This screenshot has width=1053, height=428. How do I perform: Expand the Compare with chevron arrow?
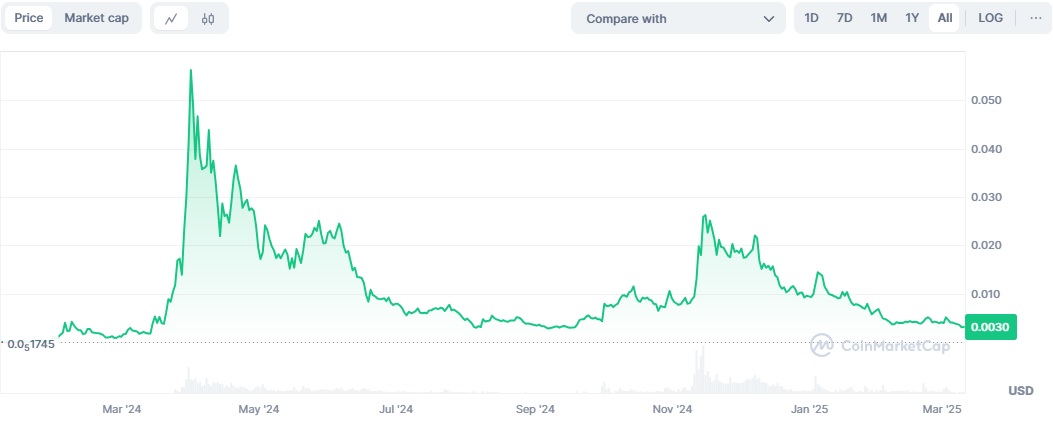(x=769, y=19)
